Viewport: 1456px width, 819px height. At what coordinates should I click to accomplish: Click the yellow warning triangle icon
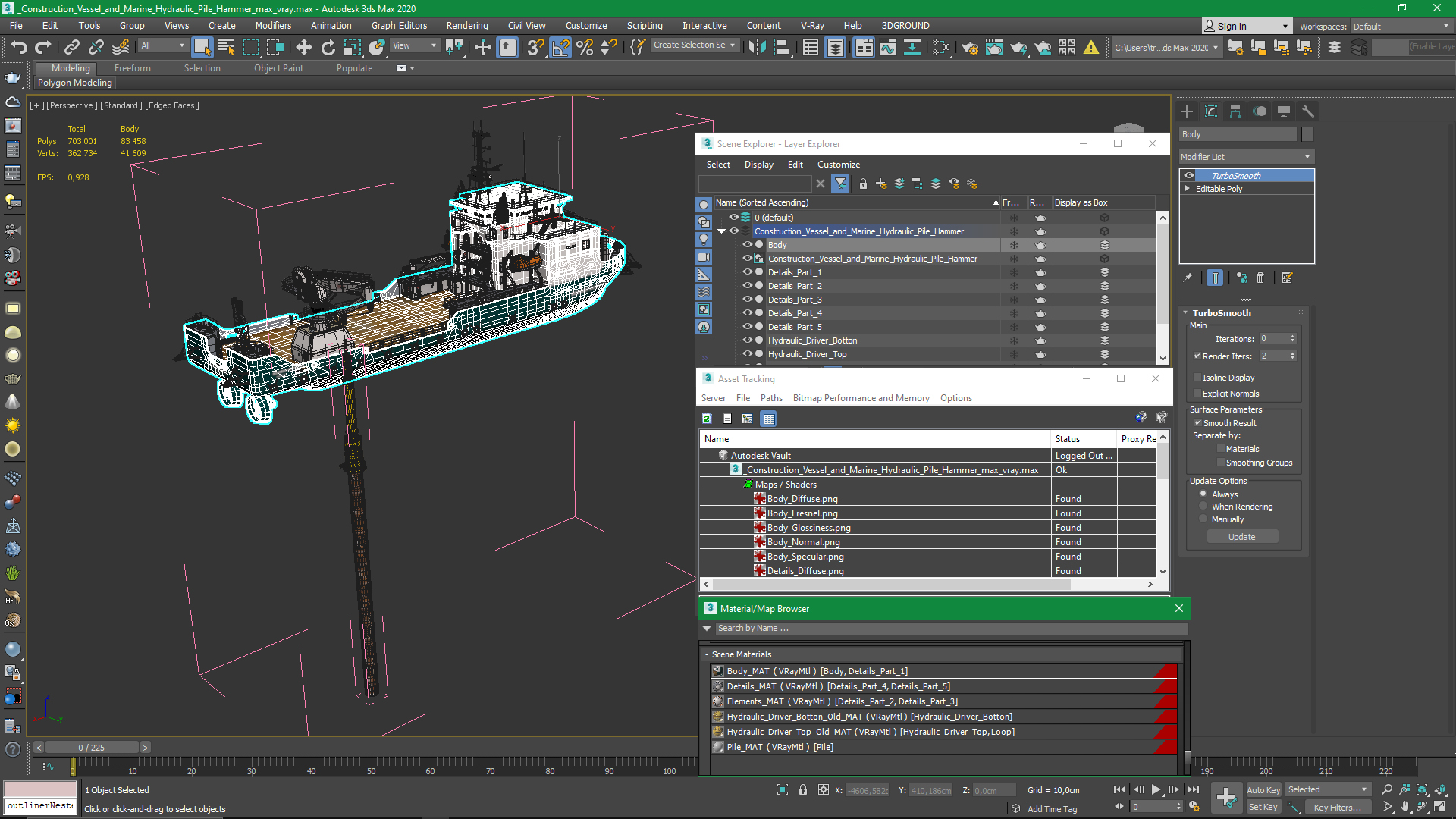point(1091,47)
